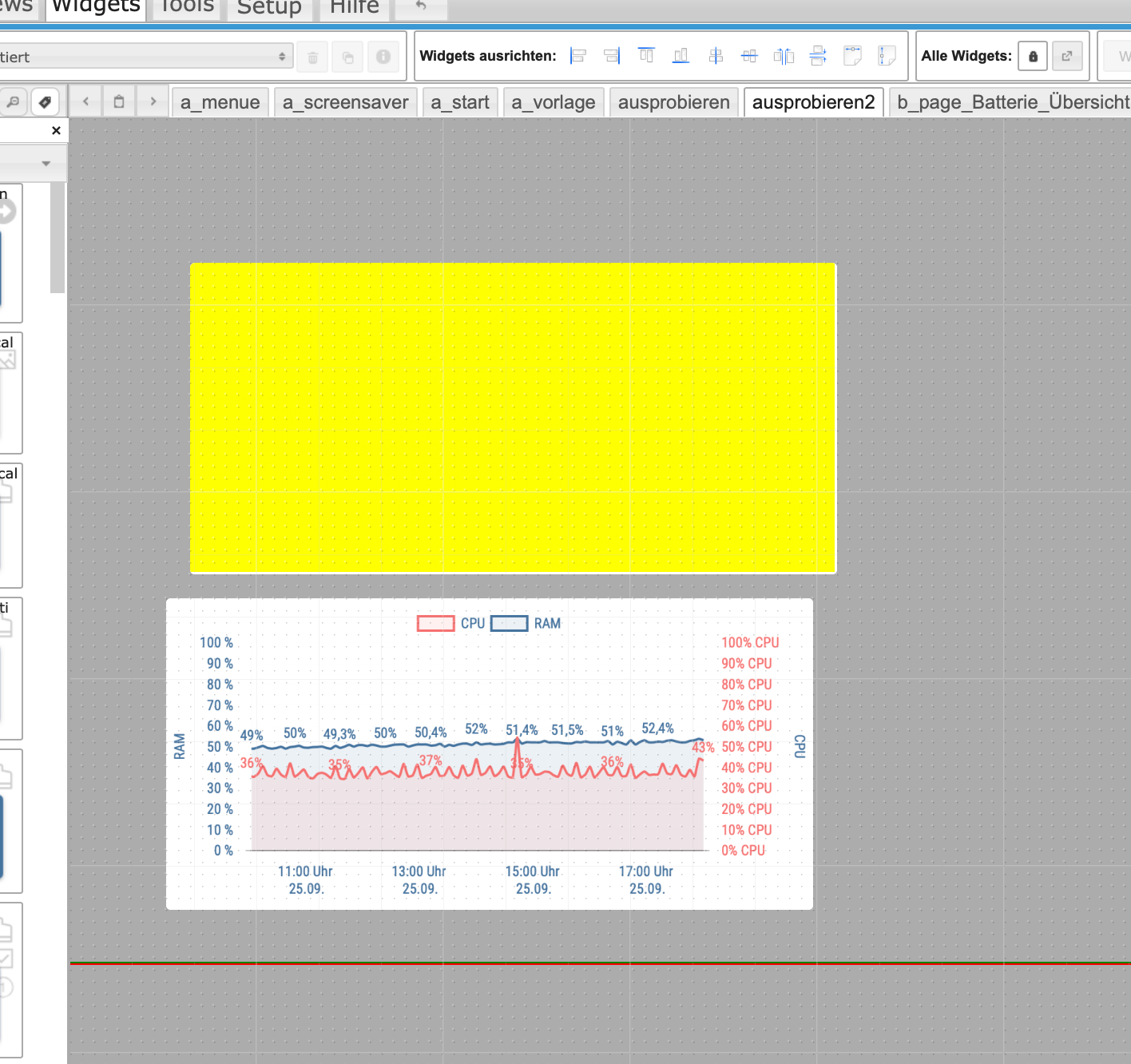Viewport: 1131px width, 1064px height.
Task: Distribute widgets with equal horizontal spacing
Action: click(x=784, y=56)
